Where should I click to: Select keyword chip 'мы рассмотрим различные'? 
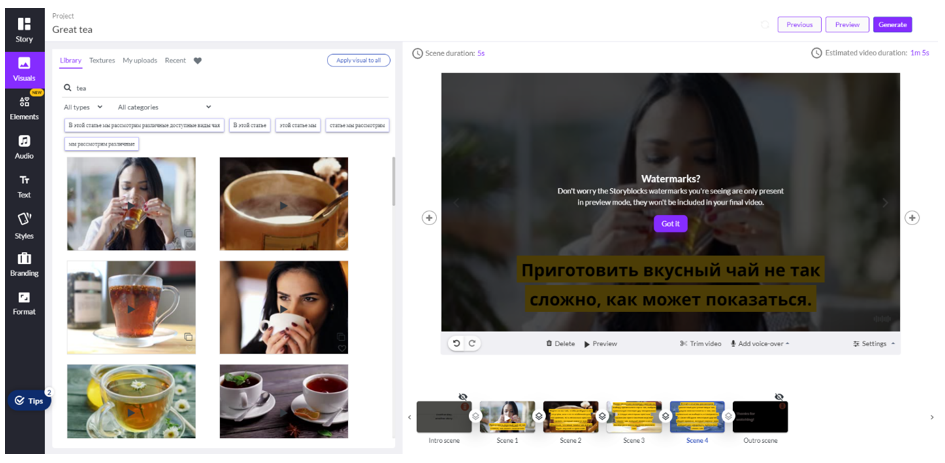click(102, 144)
